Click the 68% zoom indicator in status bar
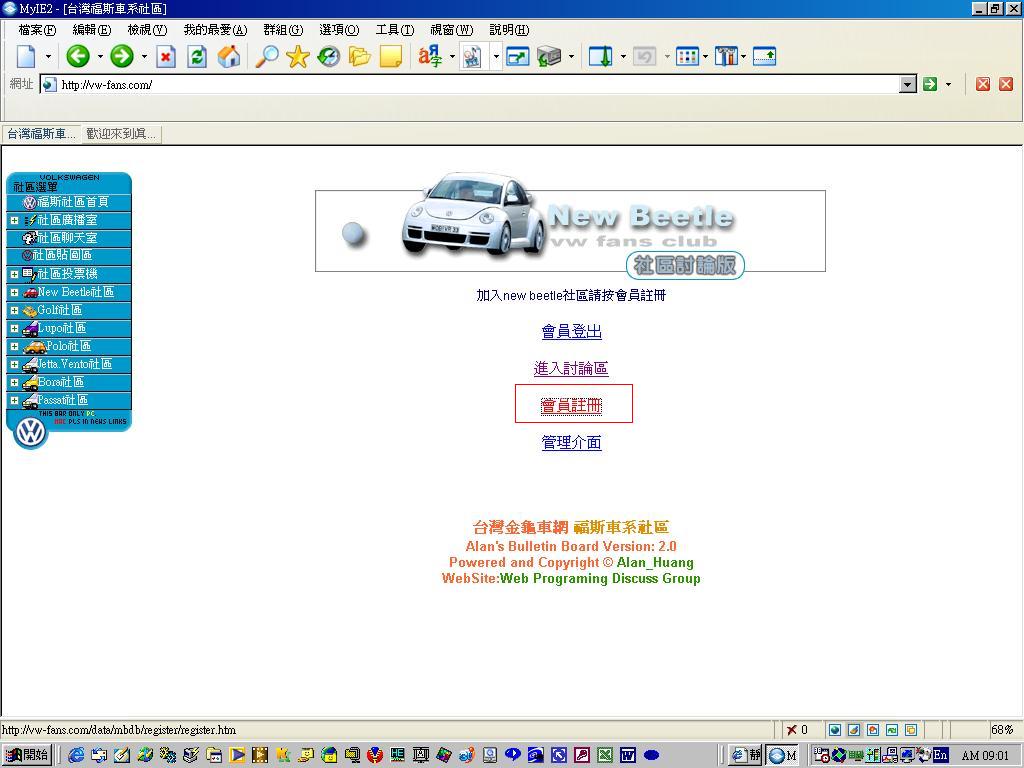The height and width of the screenshot is (768, 1024). (x=1001, y=730)
